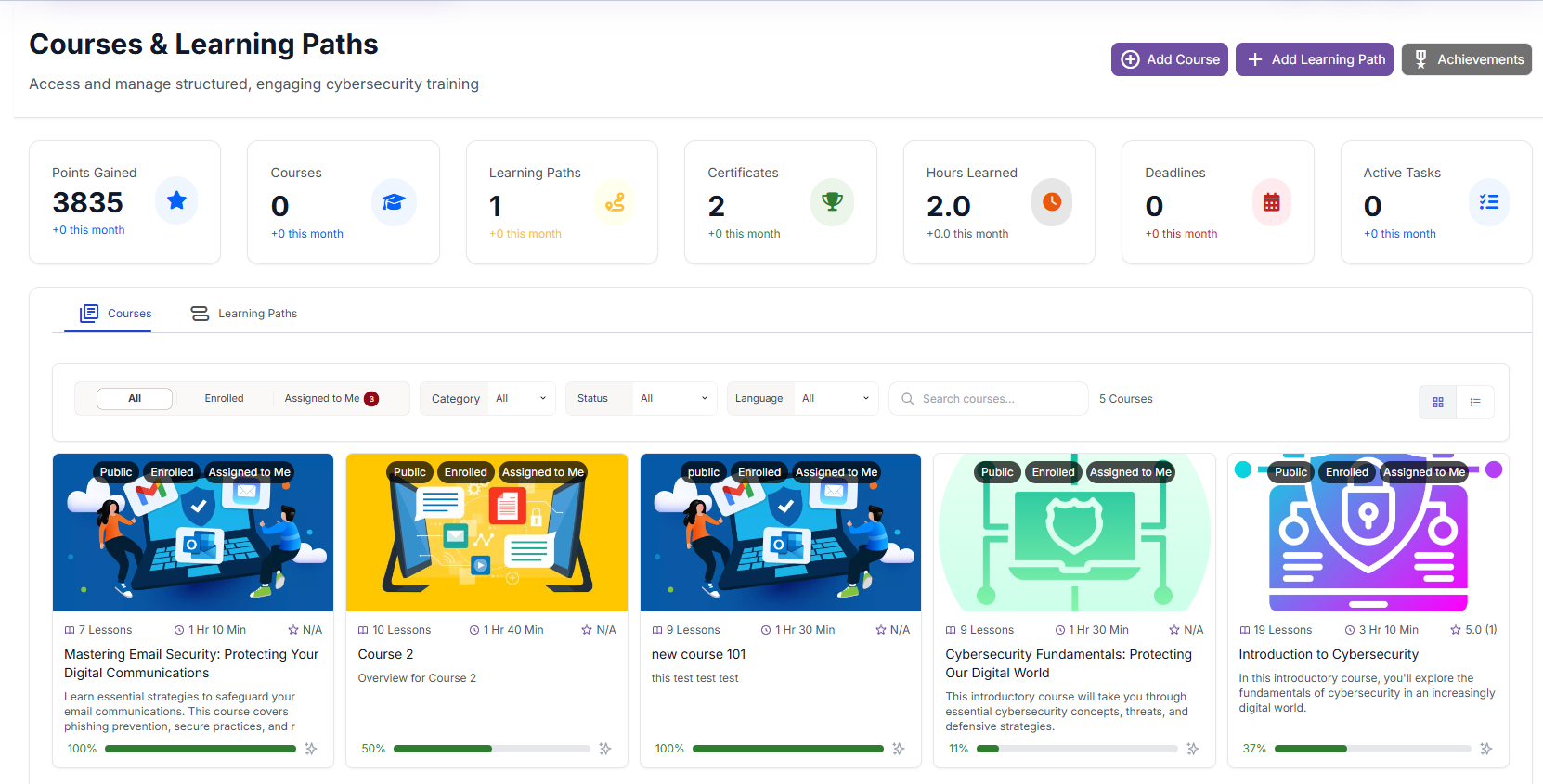Select the Assigned to Me filter toggle
The image size is (1543, 784).
[331, 399]
